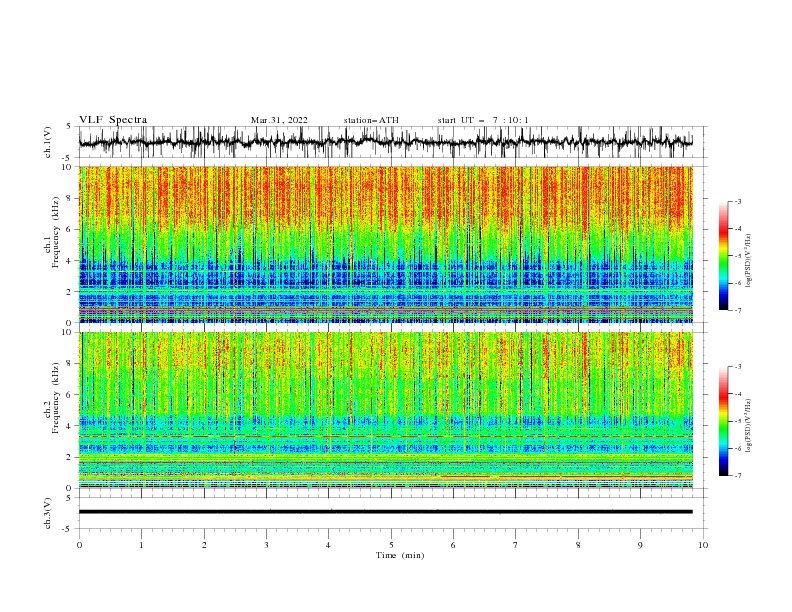Viewport: 792px width, 612px height.
Task: Click the ch.1 "Frequency (kHz)" axis label
Action: 56,232
